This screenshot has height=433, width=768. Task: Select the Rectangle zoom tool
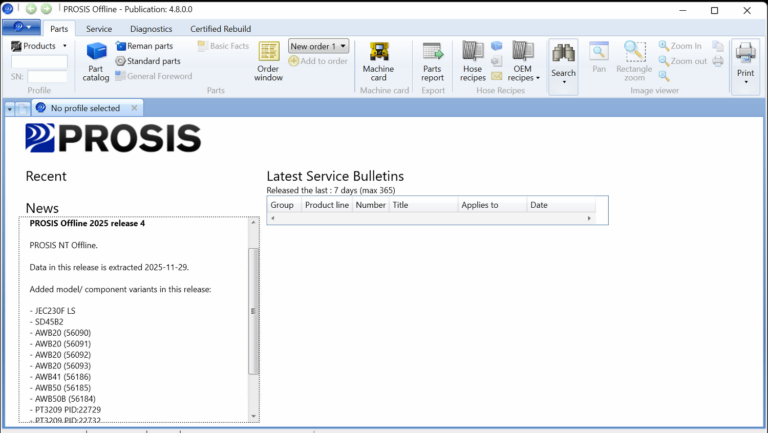pos(634,62)
